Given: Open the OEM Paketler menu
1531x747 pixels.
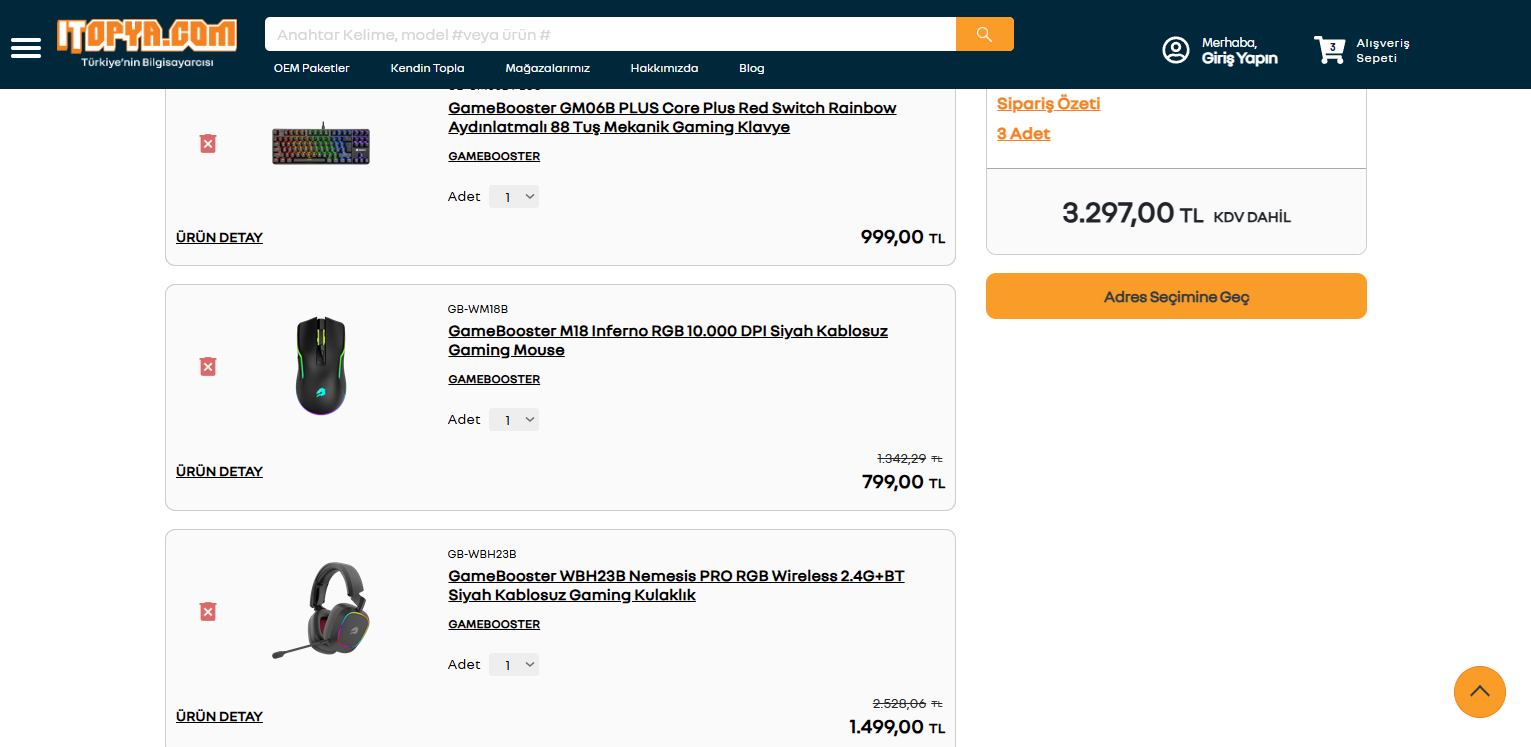Looking at the screenshot, I should (x=312, y=69).
